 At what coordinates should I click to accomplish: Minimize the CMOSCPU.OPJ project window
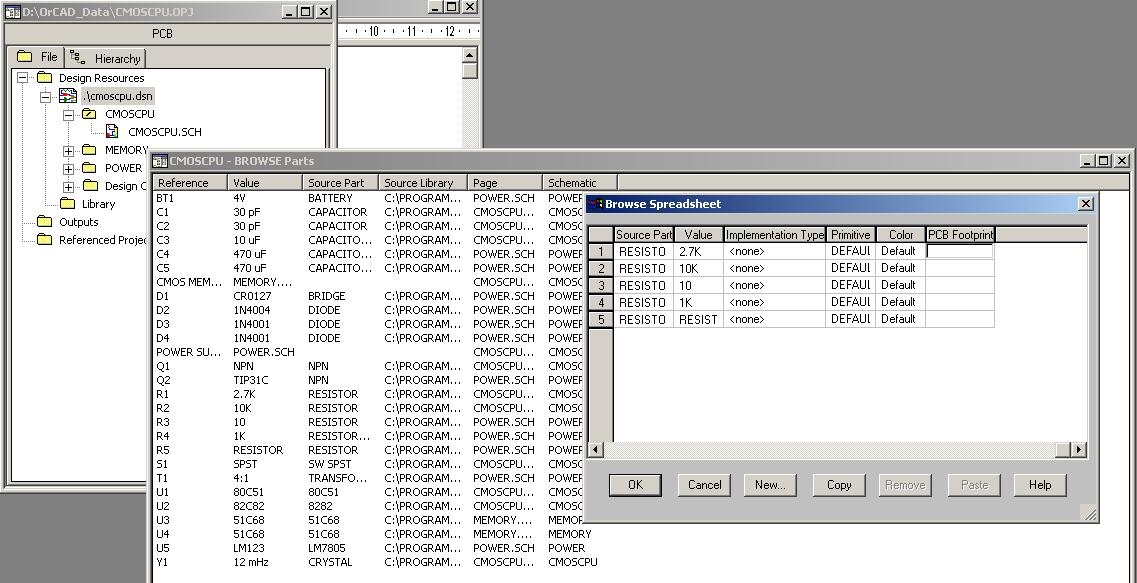[289, 12]
